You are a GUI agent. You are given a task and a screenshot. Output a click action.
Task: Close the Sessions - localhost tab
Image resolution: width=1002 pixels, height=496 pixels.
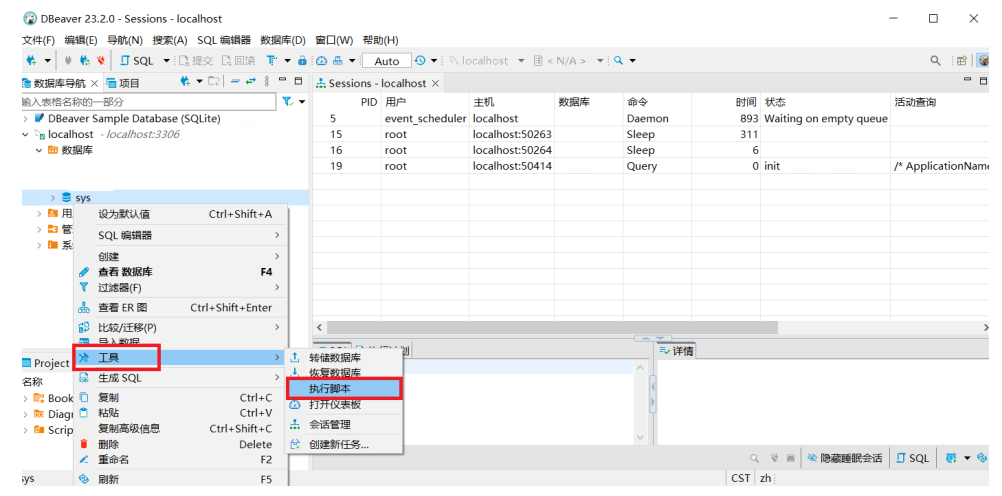tap(435, 83)
